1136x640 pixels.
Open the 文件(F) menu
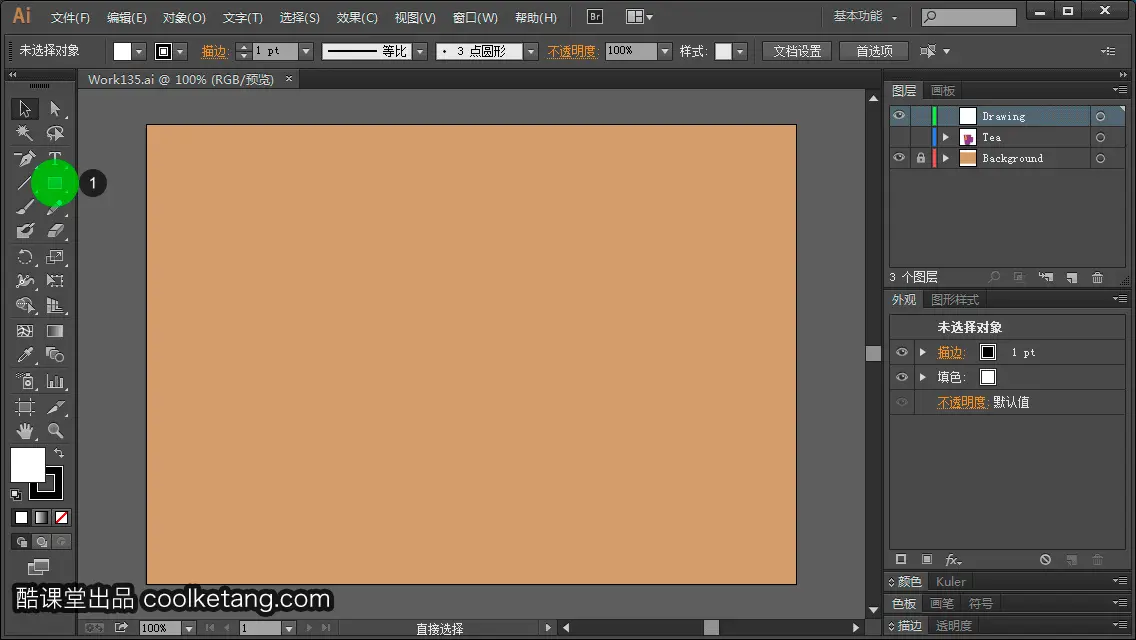pos(70,17)
